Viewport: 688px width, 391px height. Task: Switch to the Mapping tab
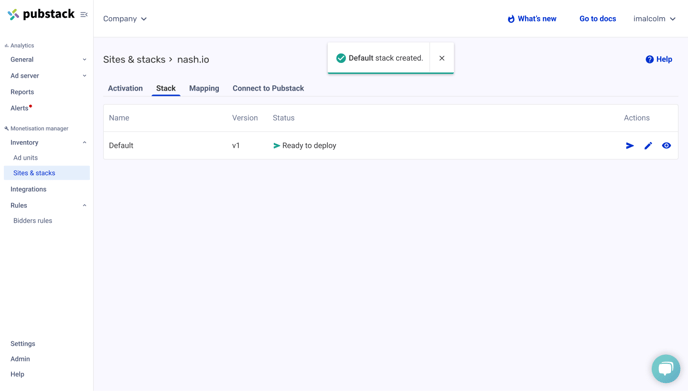tap(204, 88)
